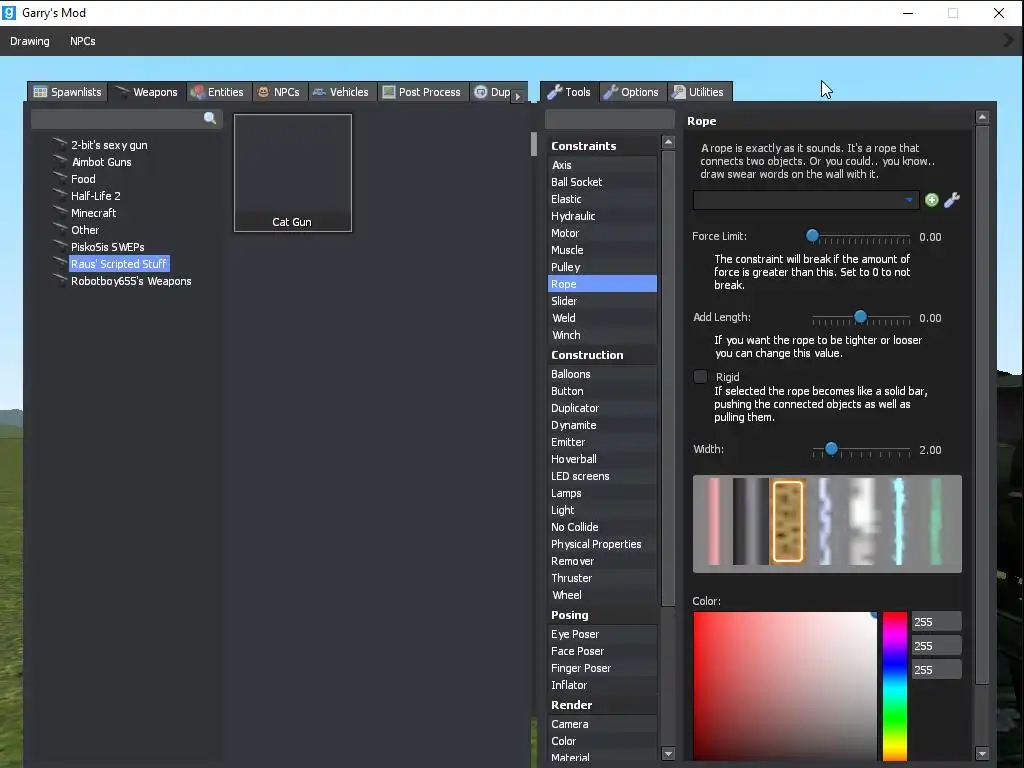Select Raus' Scripted Stuff category
The image size is (1024, 768).
tap(119, 264)
